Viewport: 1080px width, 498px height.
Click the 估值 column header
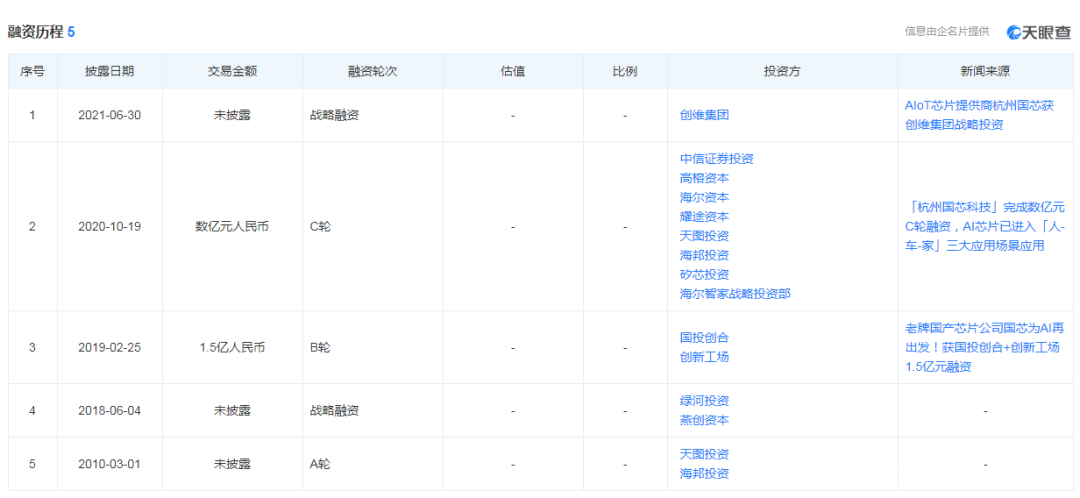pos(513,71)
